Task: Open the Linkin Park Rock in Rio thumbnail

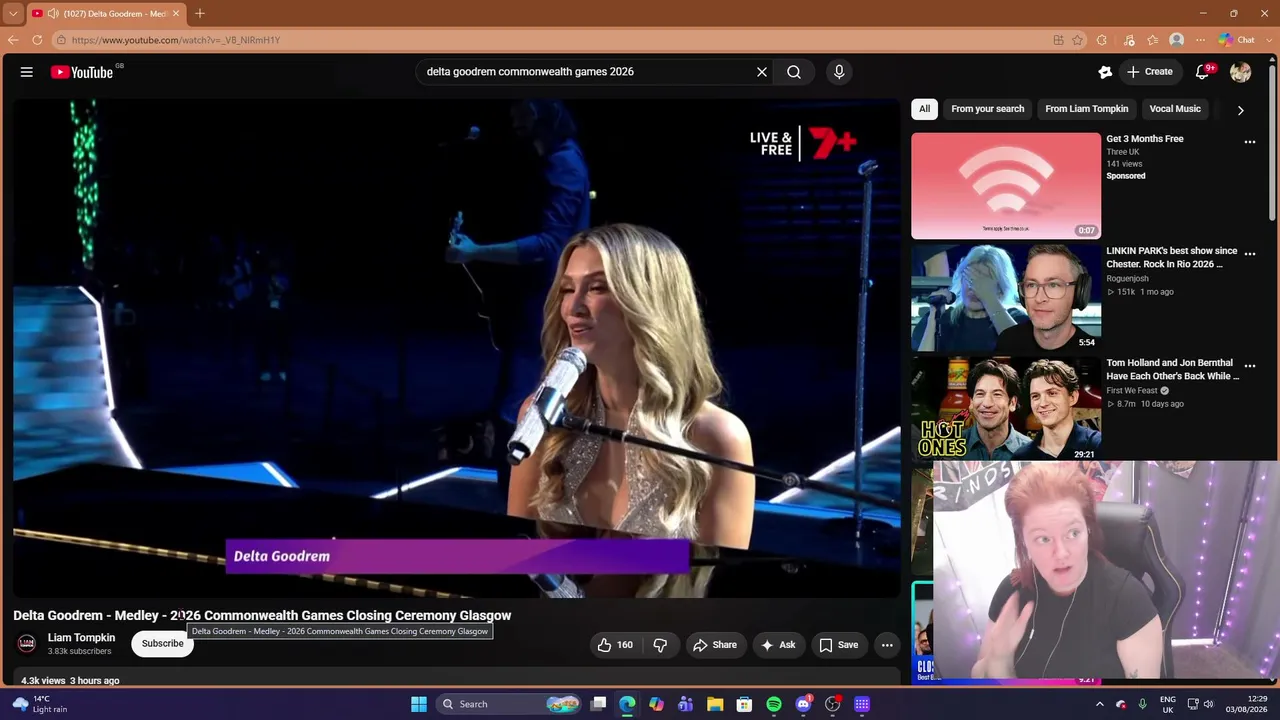Action: click(1006, 298)
